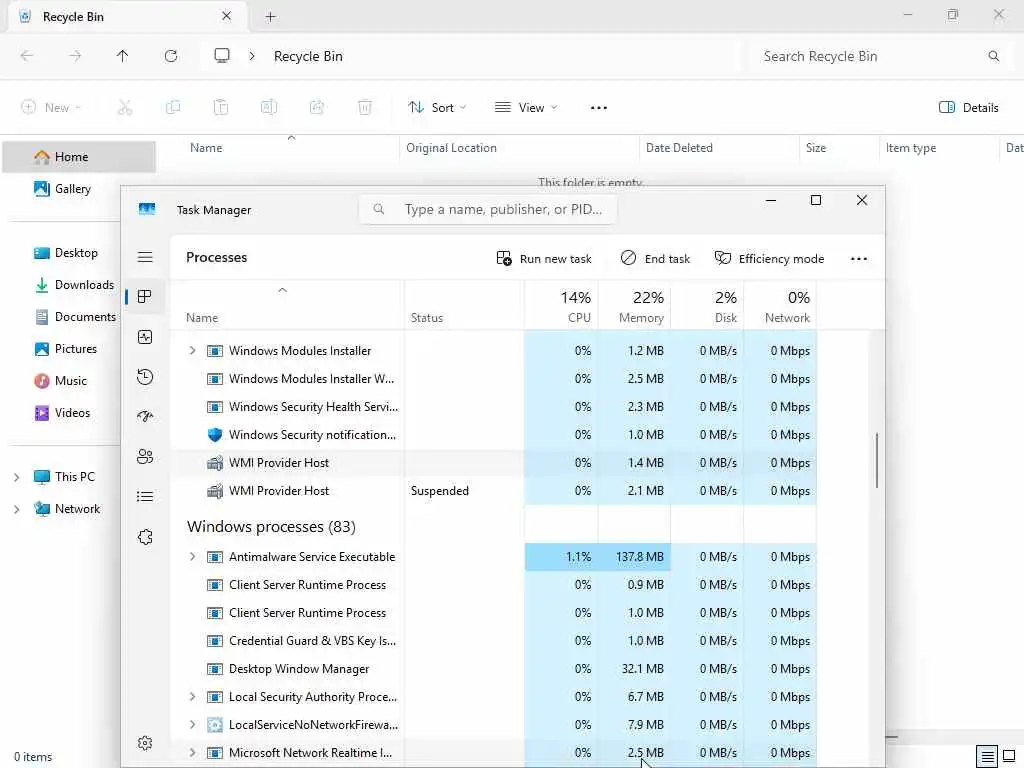The height and width of the screenshot is (768, 1024).
Task: Open Task Manager hamburger navigation menu
Action: [145, 257]
